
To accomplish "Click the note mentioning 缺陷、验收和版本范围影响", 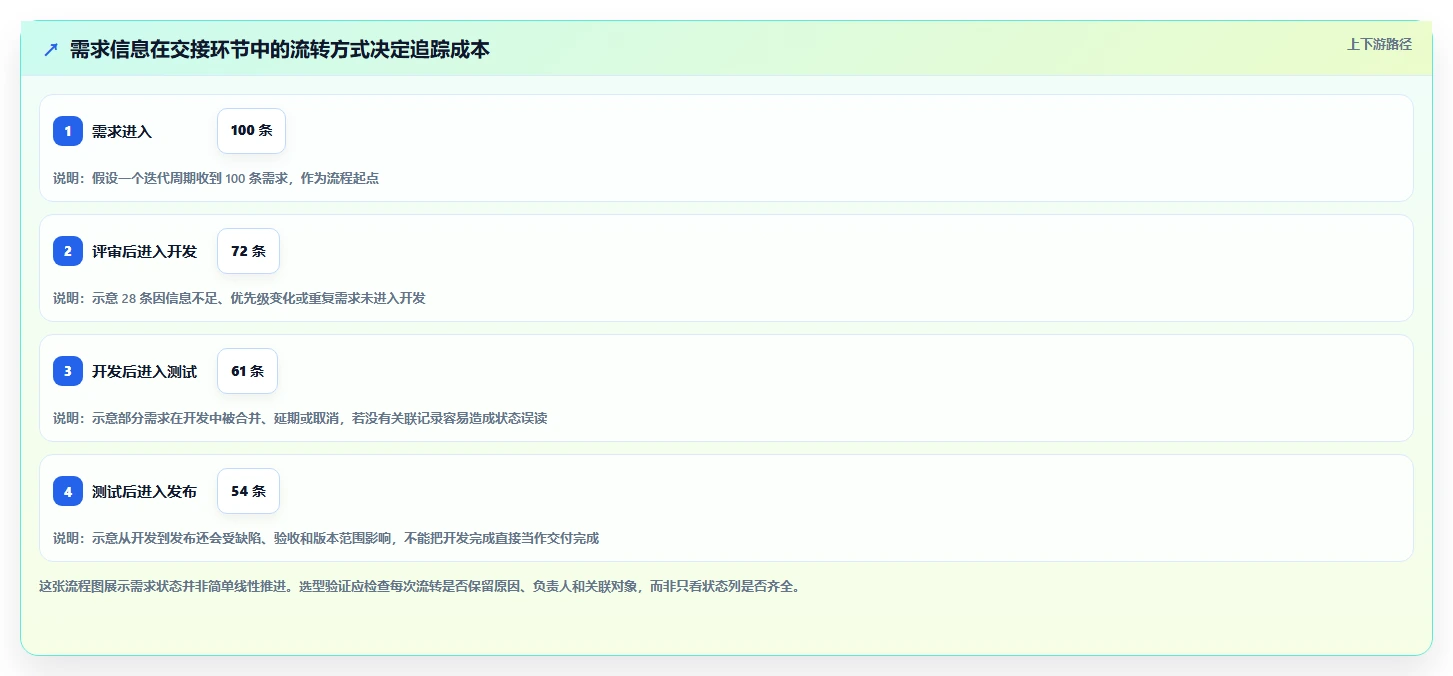I will [x=326, y=538].
